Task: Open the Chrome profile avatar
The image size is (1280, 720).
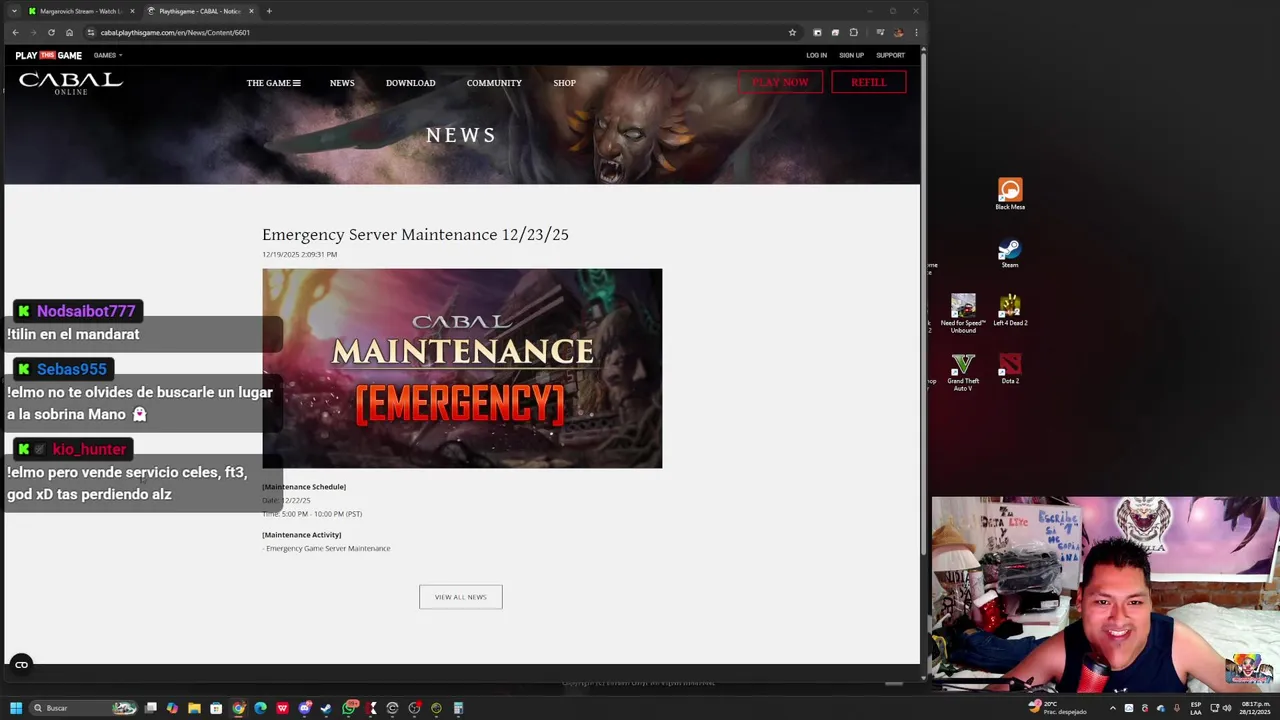Action: tap(898, 32)
